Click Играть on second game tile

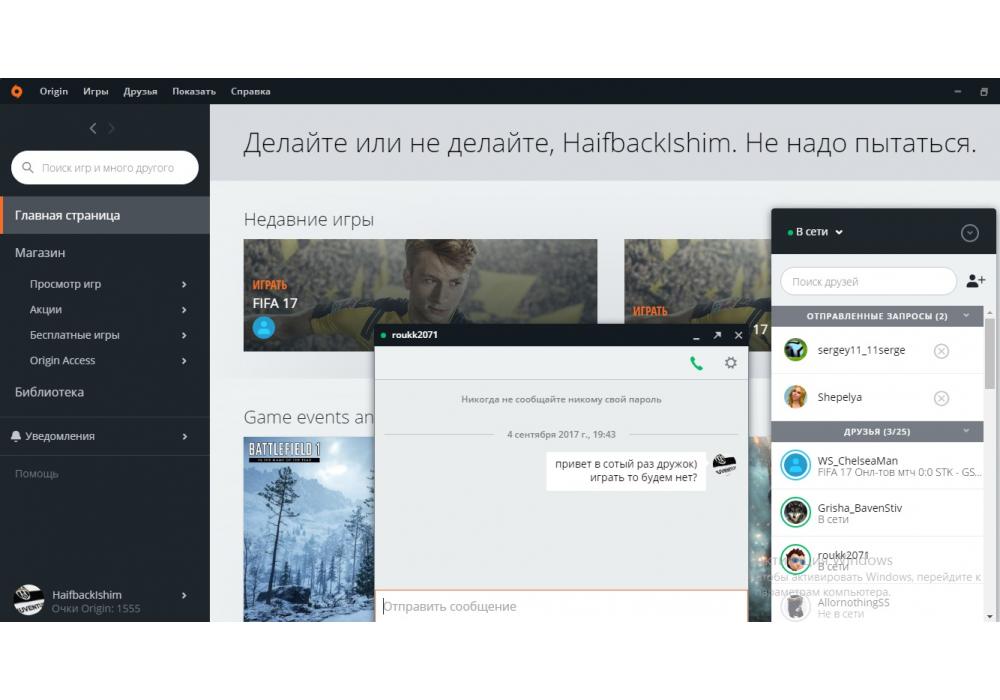650,311
